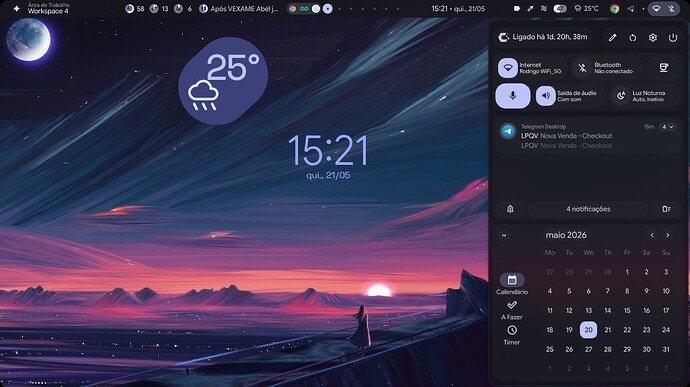Click the resource indicator showing 13

coord(159,9)
